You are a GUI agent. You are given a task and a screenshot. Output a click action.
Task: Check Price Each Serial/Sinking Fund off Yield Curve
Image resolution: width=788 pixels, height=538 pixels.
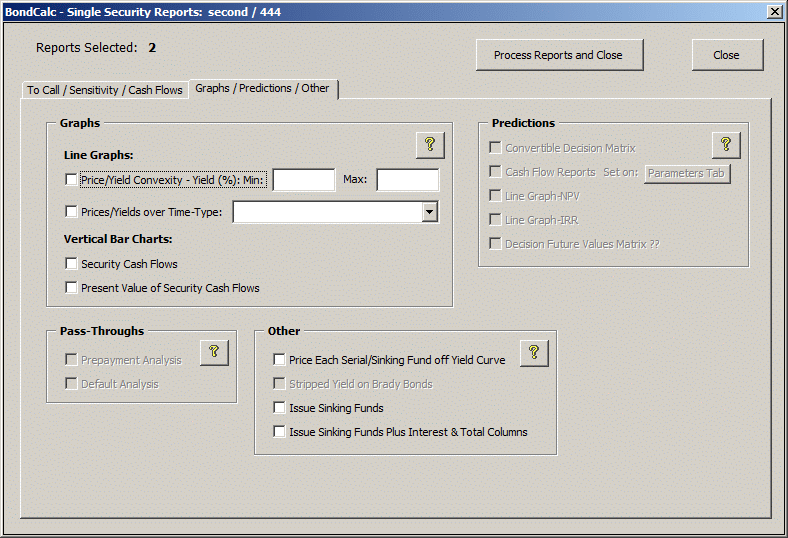pyautogui.click(x=279, y=359)
